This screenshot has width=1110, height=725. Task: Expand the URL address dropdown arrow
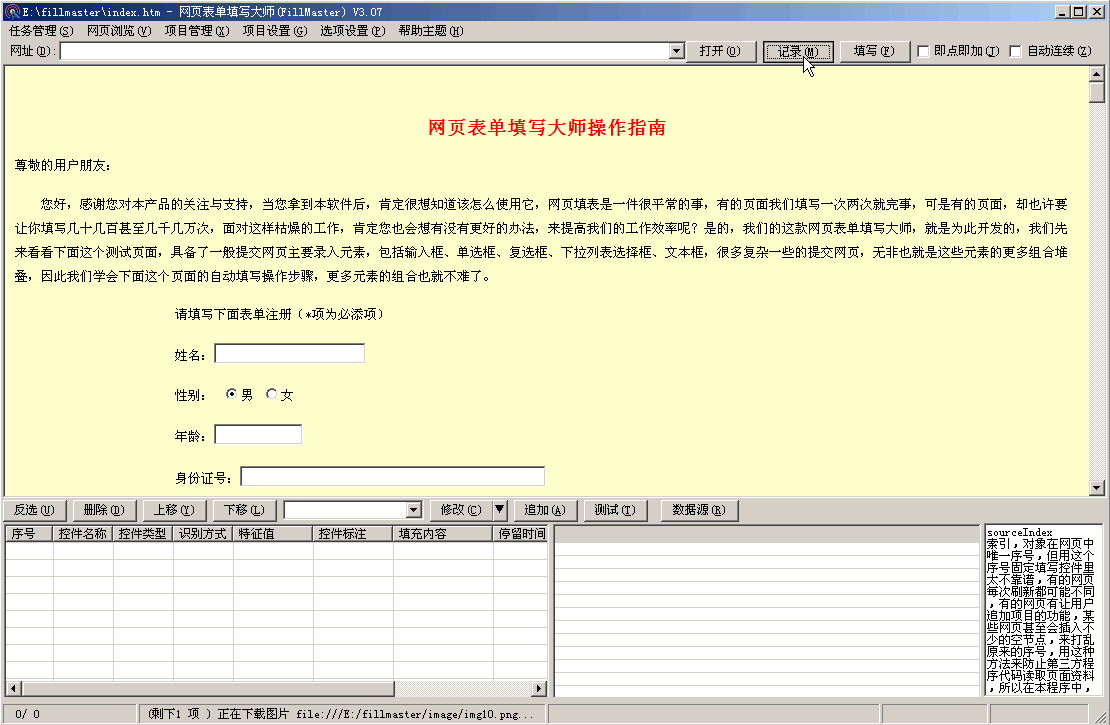pyautogui.click(x=677, y=51)
